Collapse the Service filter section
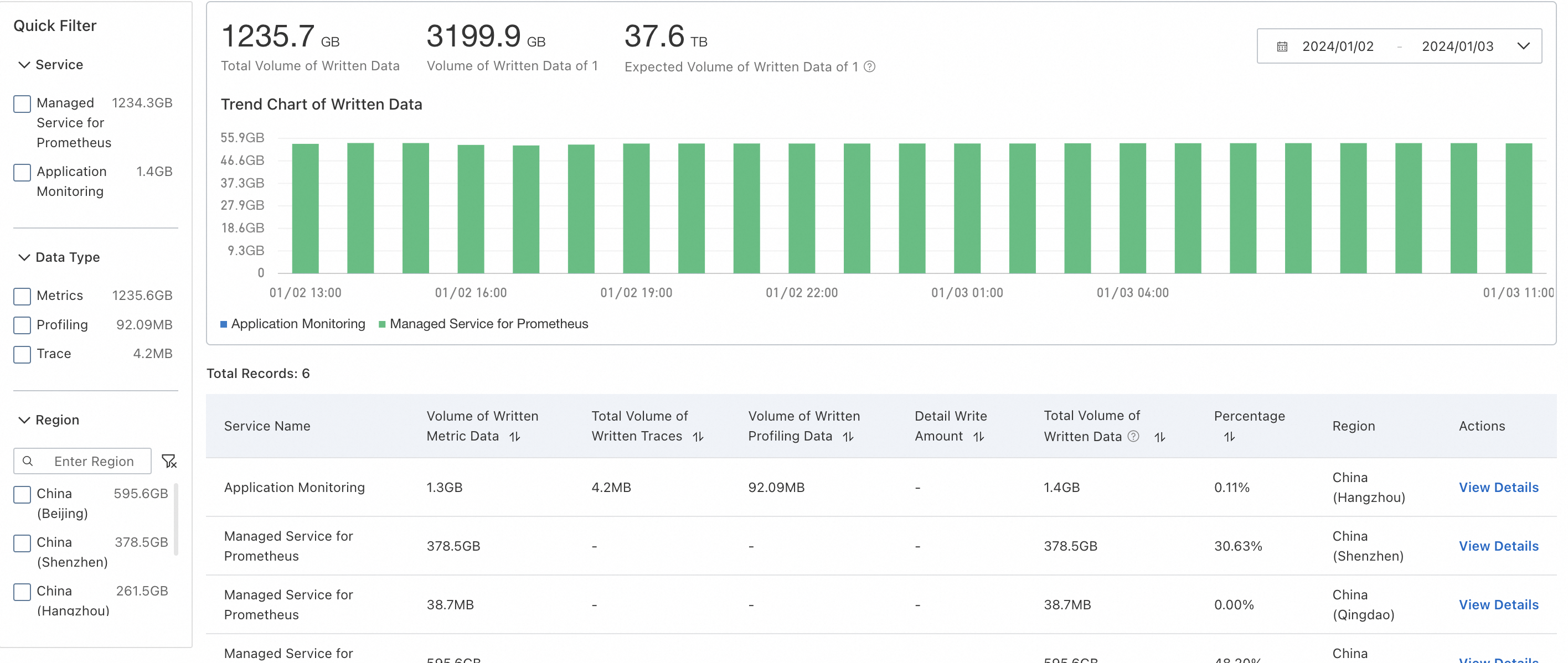The width and height of the screenshot is (1568, 663). [24, 65]
